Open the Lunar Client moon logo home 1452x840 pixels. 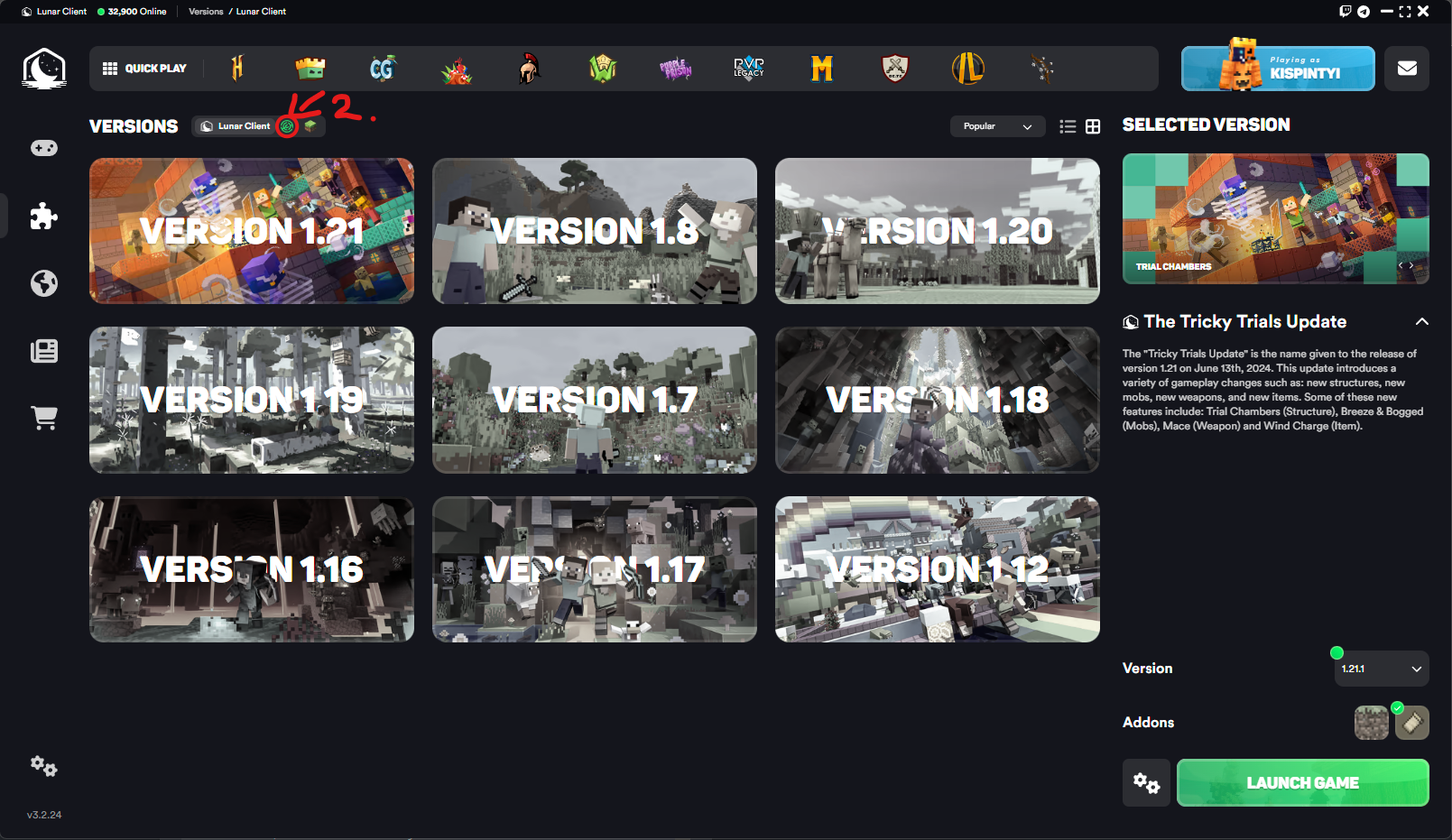(x=44, y=69)
